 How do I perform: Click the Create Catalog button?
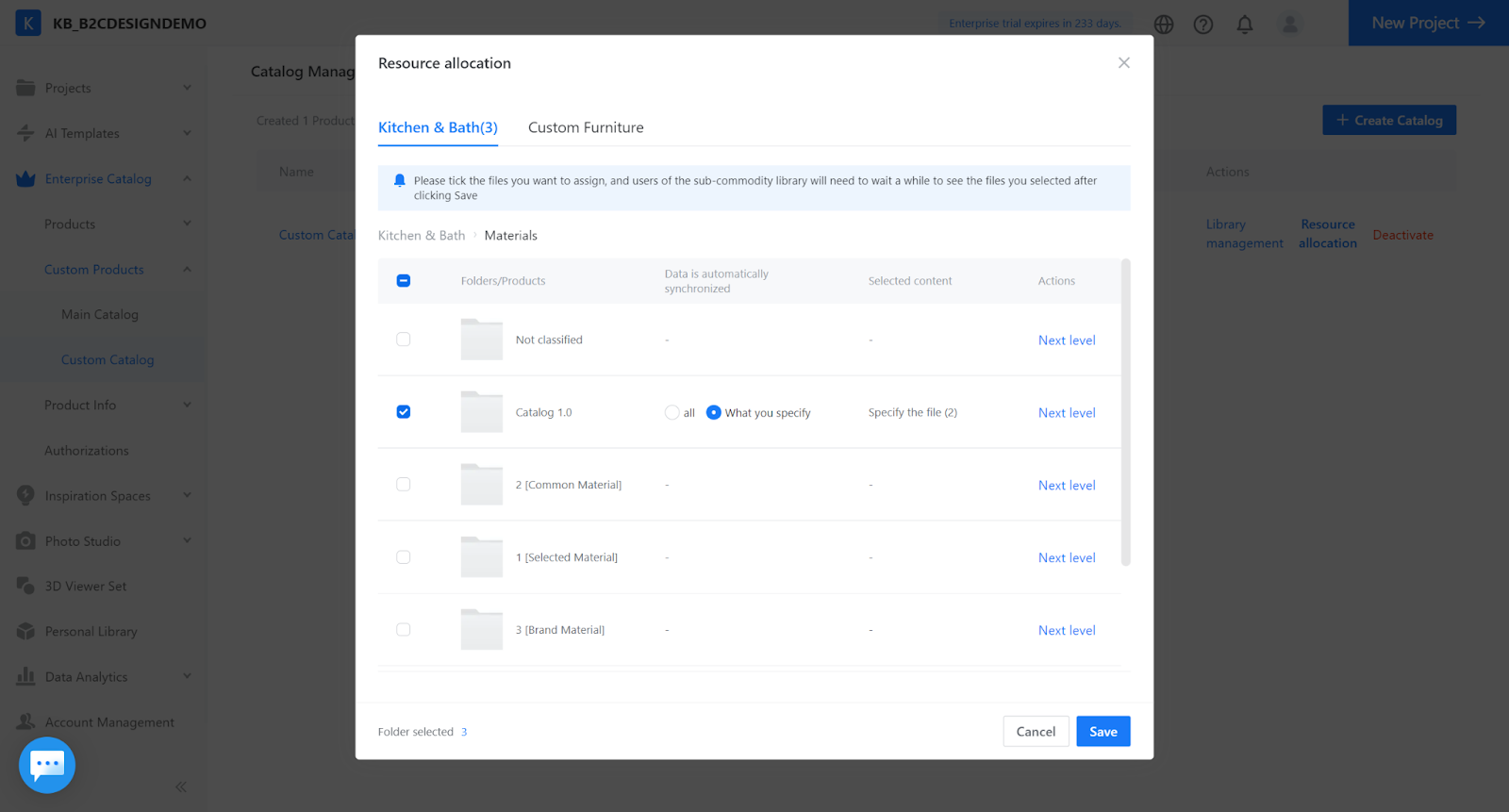coord(1389,120)
